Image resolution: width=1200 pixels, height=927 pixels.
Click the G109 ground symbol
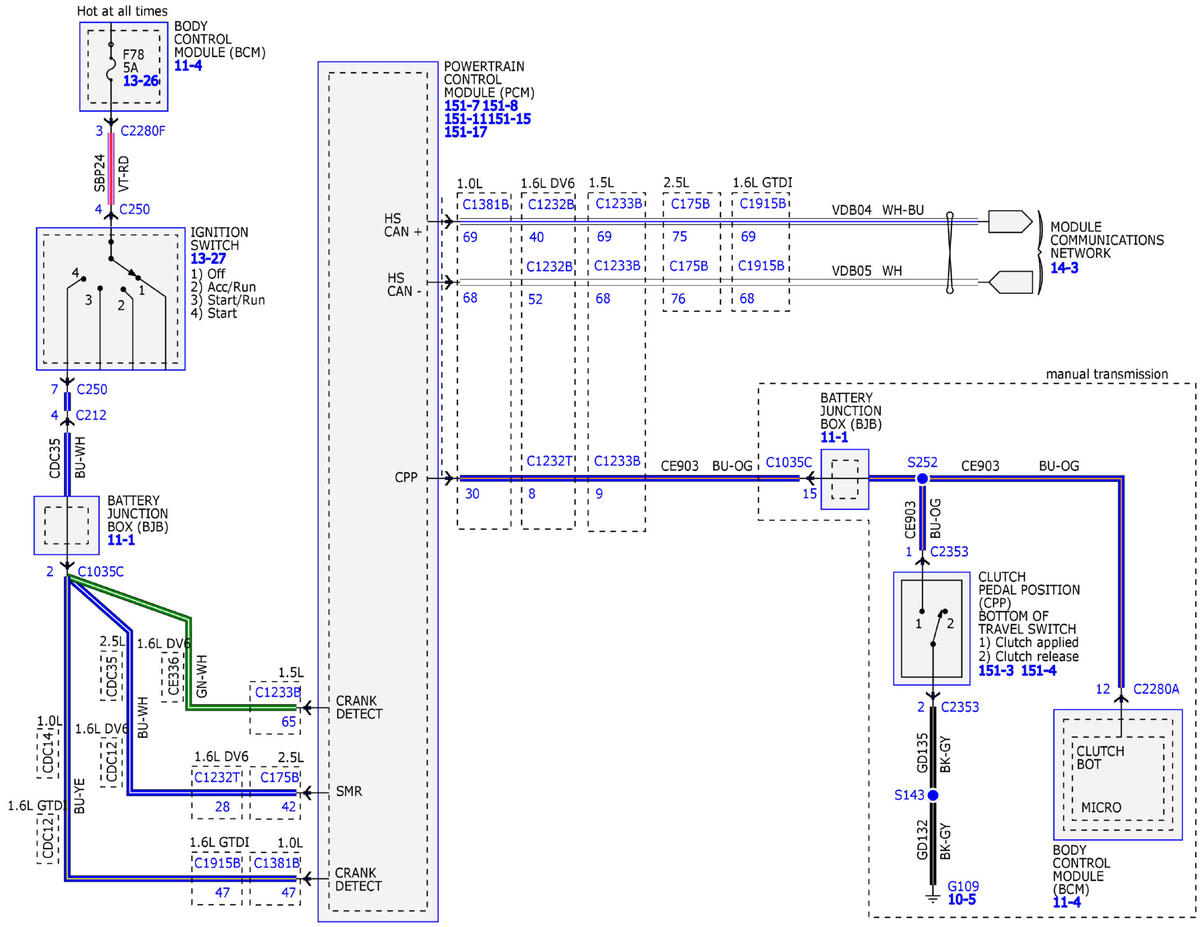pyautogui.click(x=932, y=895)
